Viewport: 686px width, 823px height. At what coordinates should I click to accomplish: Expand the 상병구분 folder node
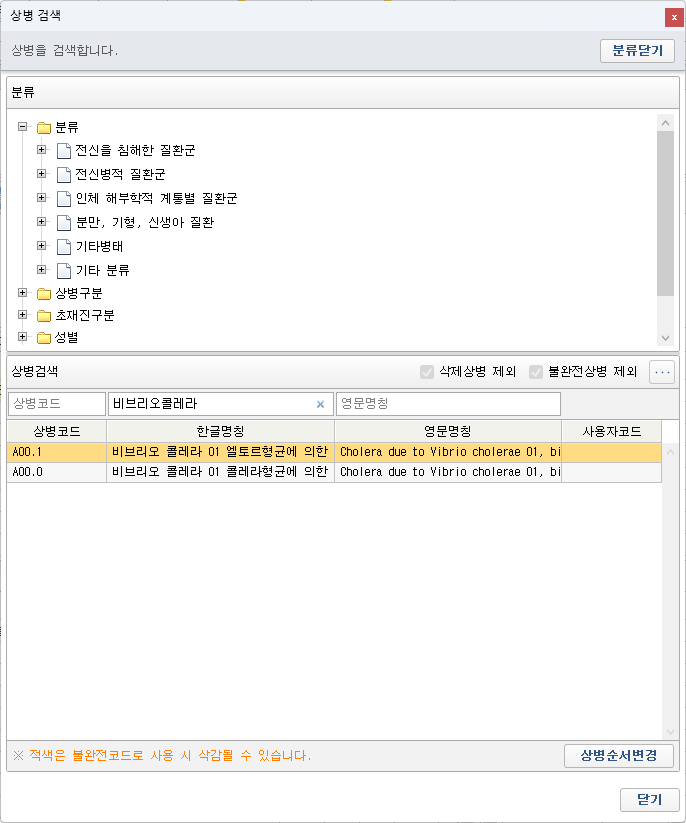[x=22, y=293]
